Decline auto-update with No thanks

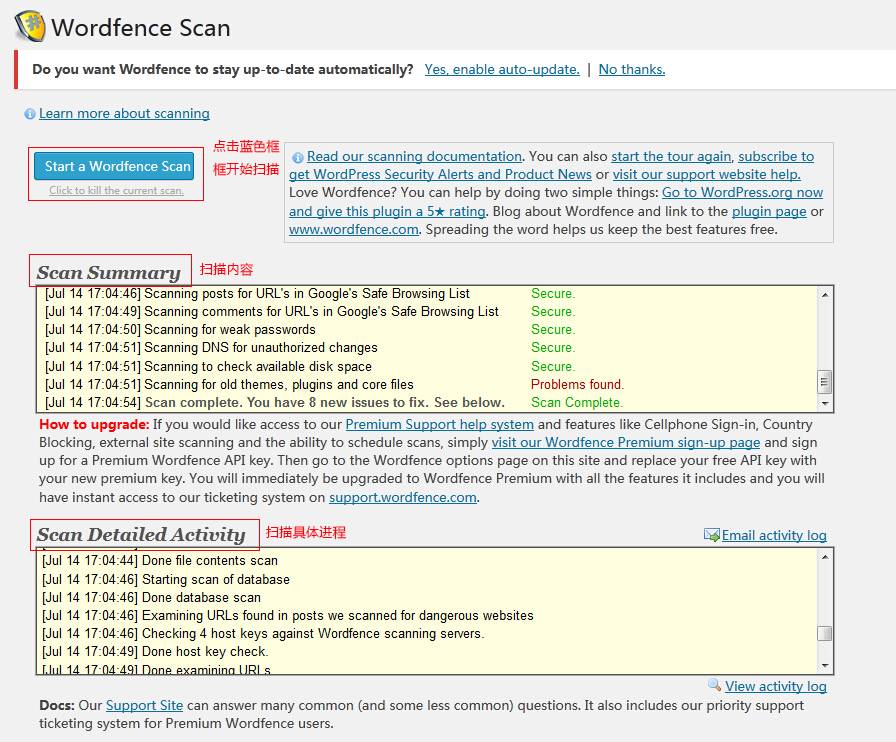coord(631,69)
